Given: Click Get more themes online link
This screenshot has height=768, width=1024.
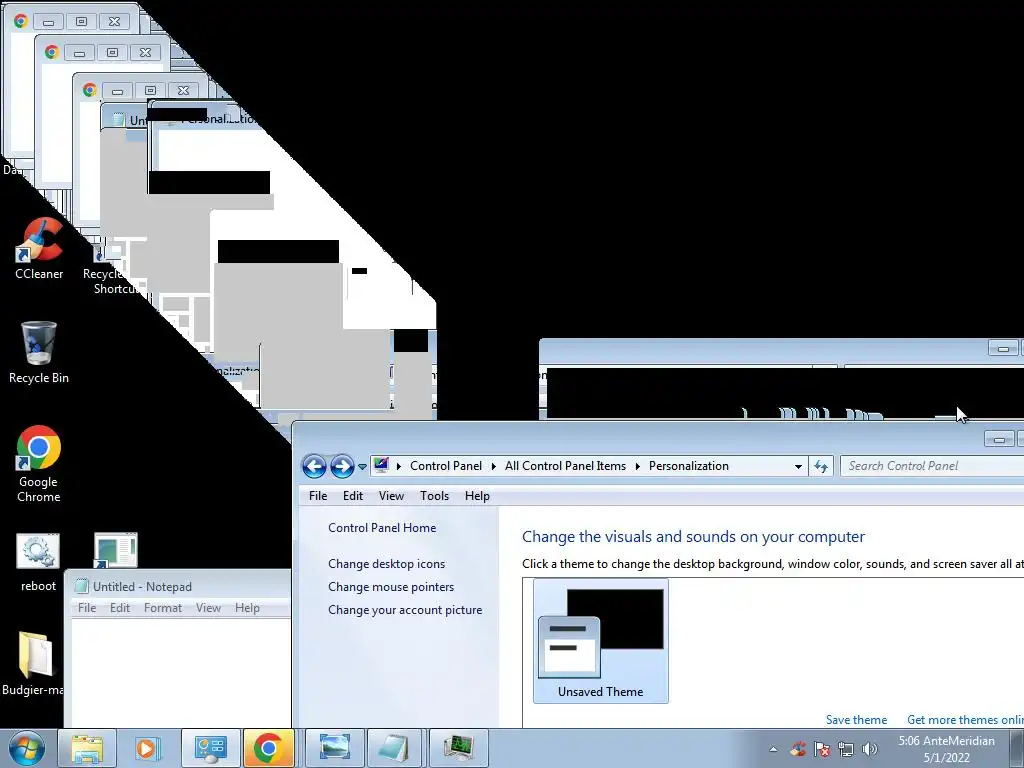Looking at the screenshot, I should tap(965, 720).
